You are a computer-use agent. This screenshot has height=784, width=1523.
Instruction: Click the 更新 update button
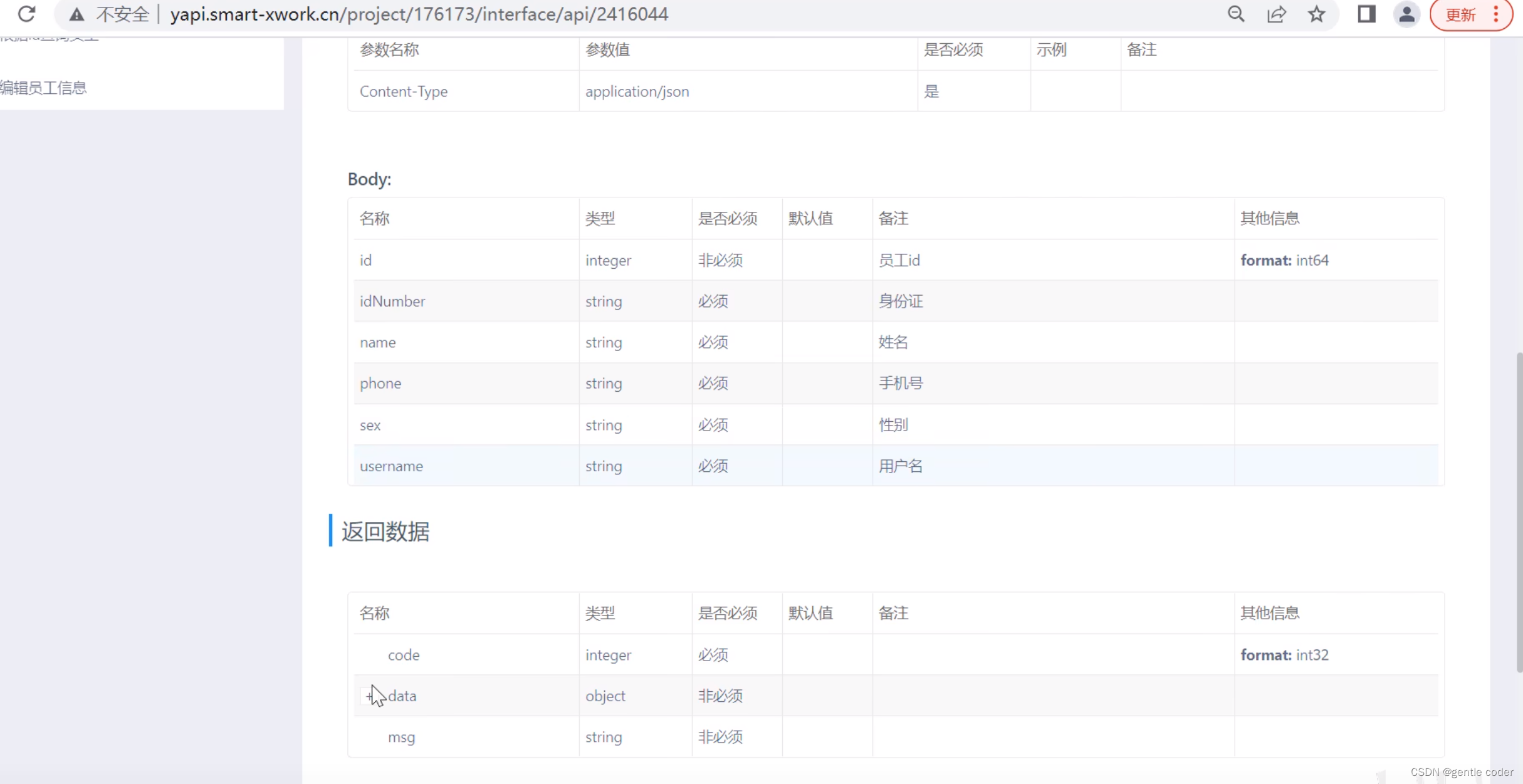coord(1460,14)
